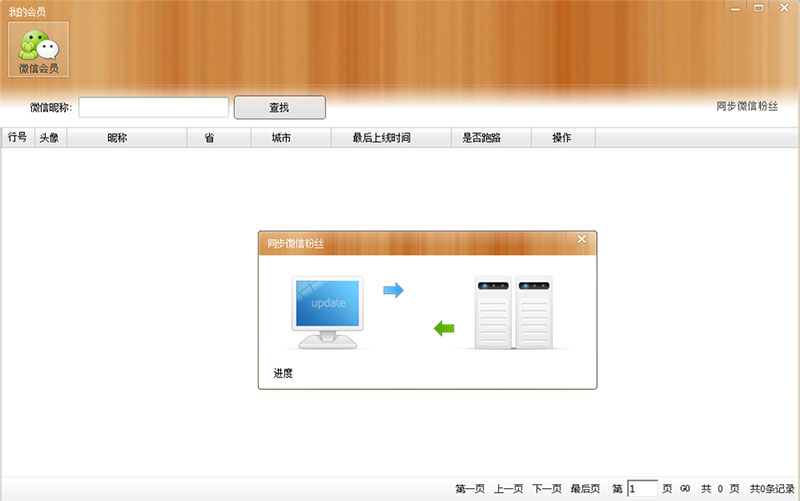Viewport: 800px width, 501px height.
Task: Click the blue right arrow icon
Action: [x=393, y=290]
